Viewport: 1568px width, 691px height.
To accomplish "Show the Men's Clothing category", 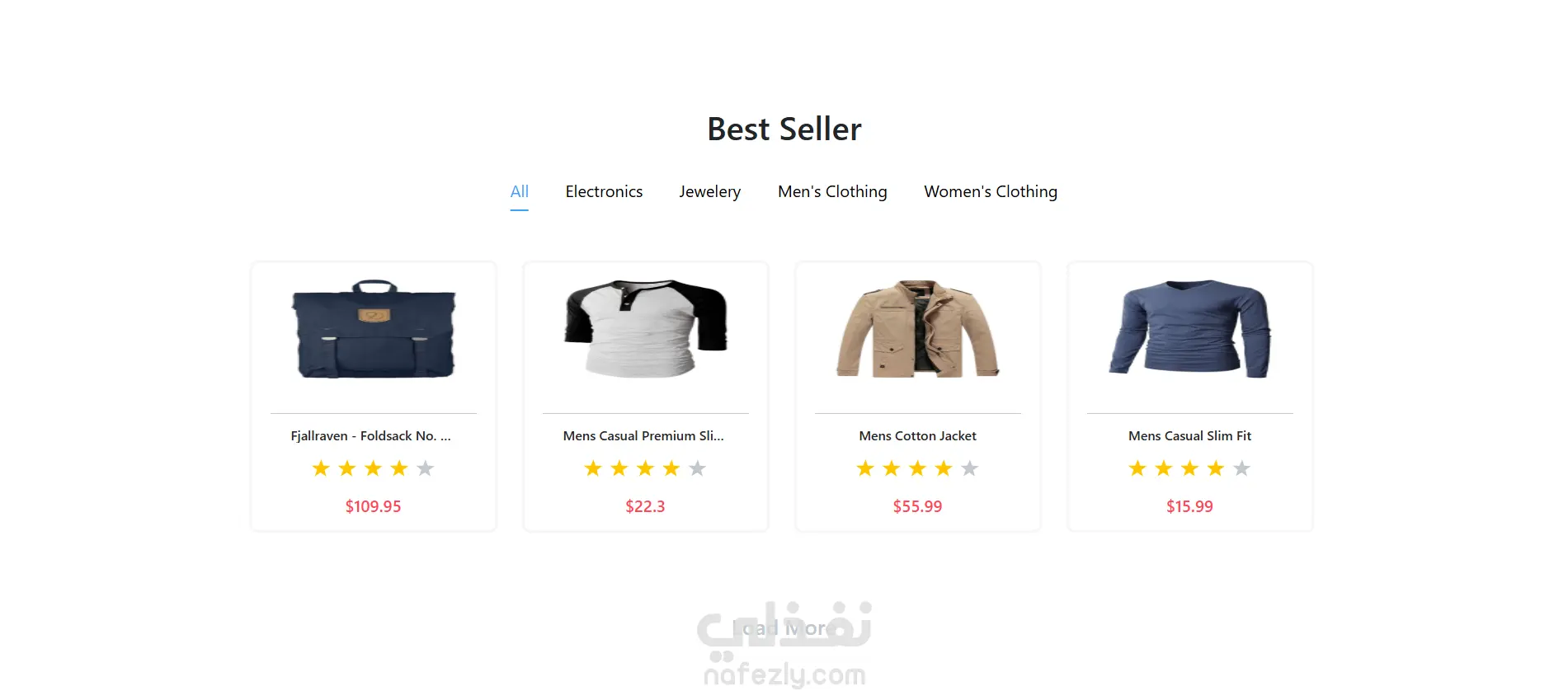I will [832, 192].
